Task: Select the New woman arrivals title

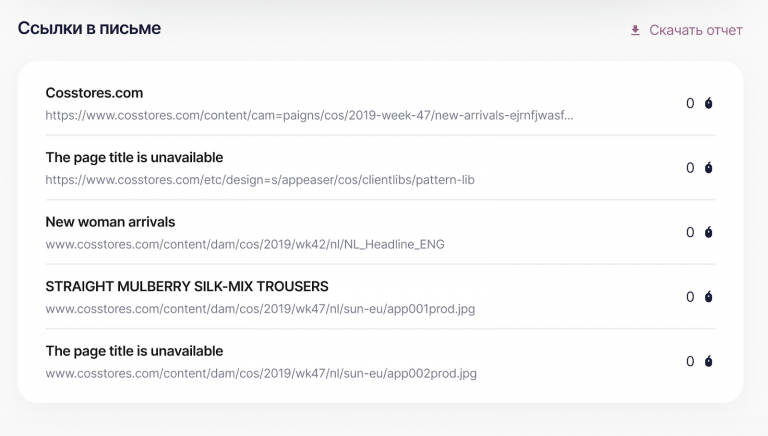Action: (x=110, y=222)
